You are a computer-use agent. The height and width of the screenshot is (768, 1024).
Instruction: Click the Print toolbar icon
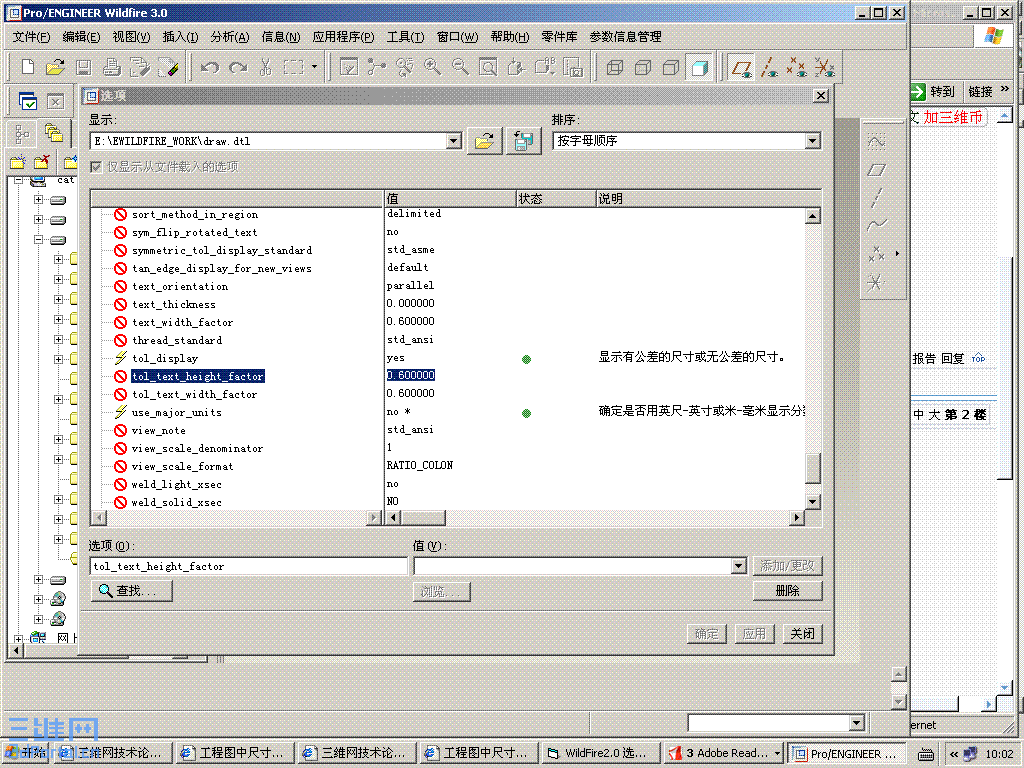click(111, 67)
